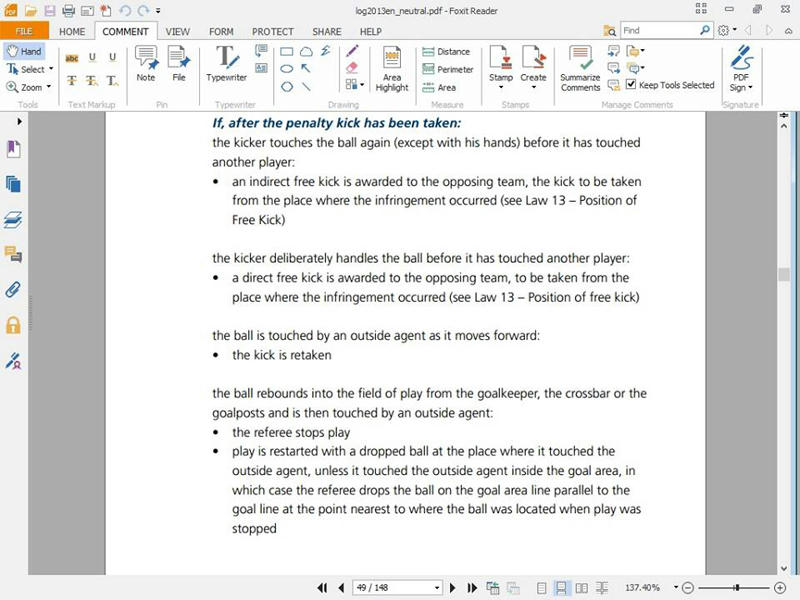Open the Comments side panel
800x600 pixels.
pyautogui.click(x=13, y=254)
